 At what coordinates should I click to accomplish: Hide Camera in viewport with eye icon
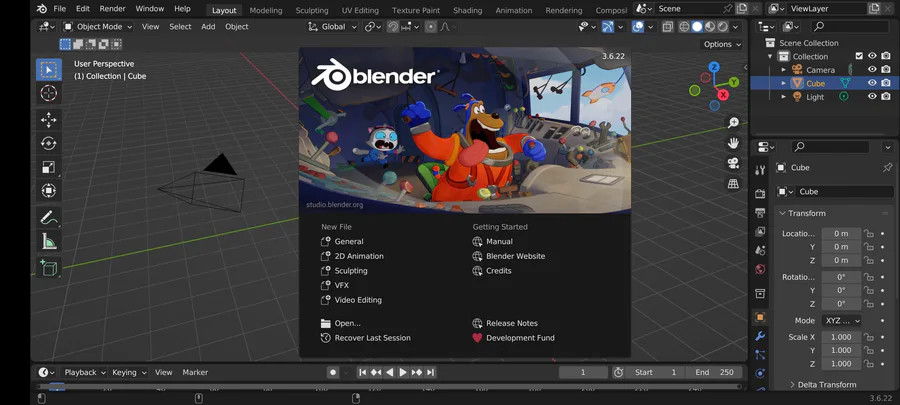point(872,69)
